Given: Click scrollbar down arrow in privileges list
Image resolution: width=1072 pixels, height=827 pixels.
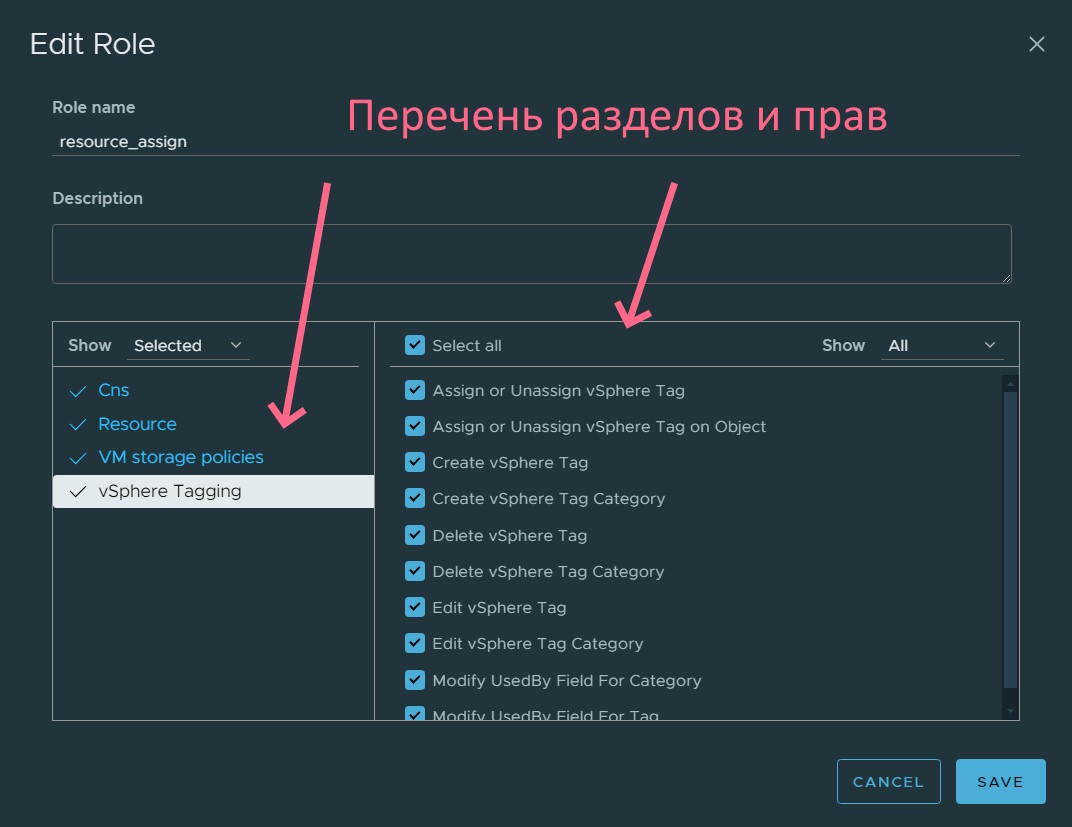Looking at the screenshot, I should pos(1010,710).
